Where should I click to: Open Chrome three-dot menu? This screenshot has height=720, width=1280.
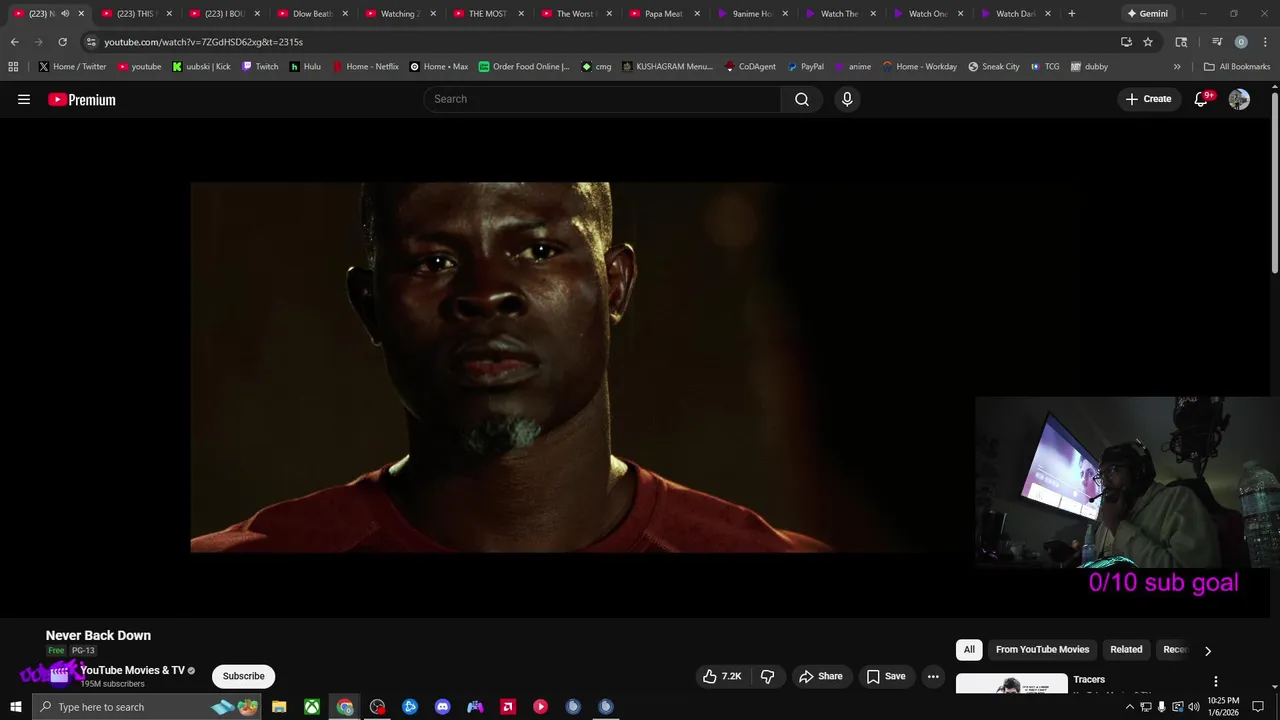pyautogui.click(x=1263, y=42)
